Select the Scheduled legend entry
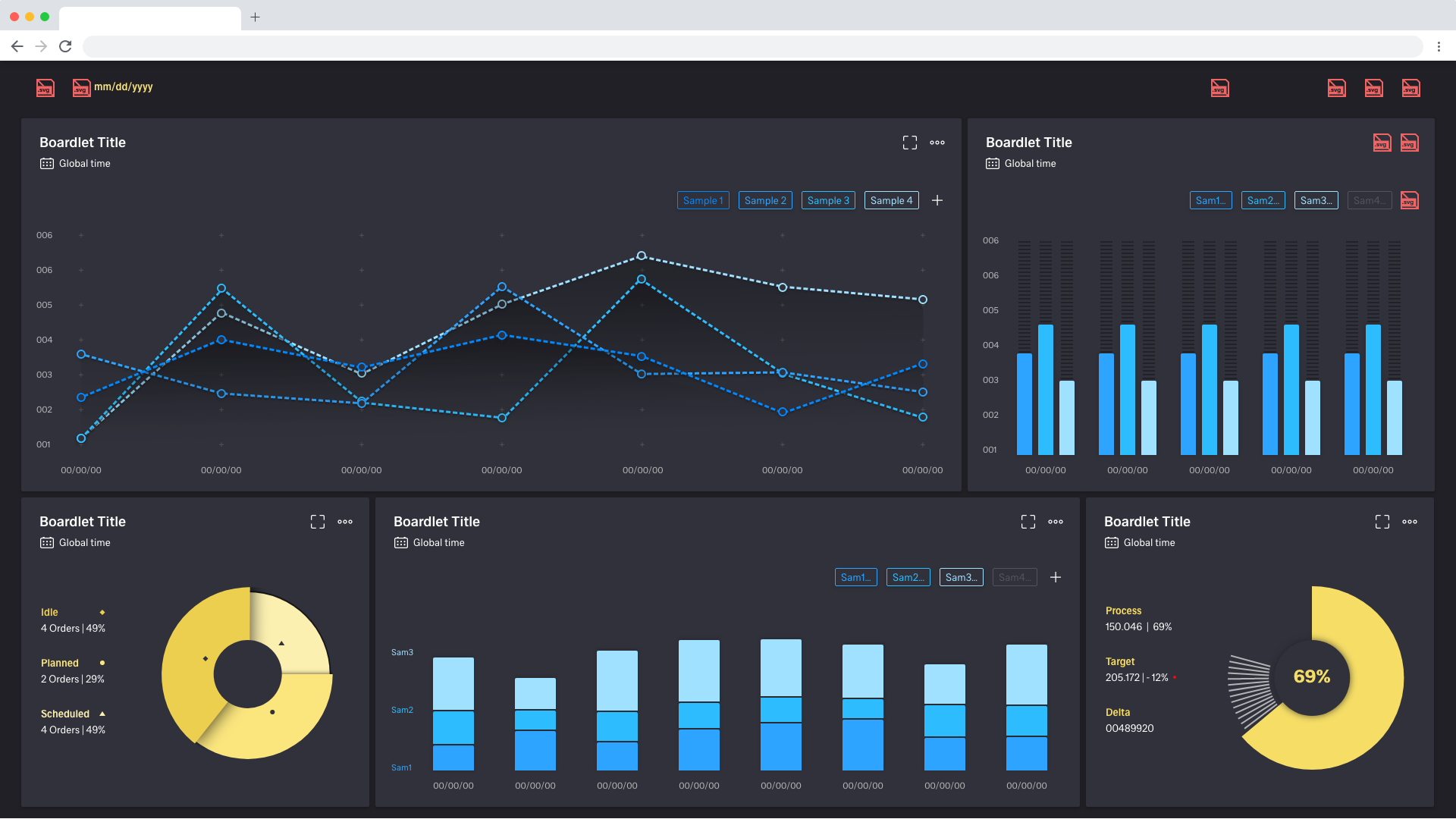Viewport: 1456px width, 819px height. (x=65, y=714)
